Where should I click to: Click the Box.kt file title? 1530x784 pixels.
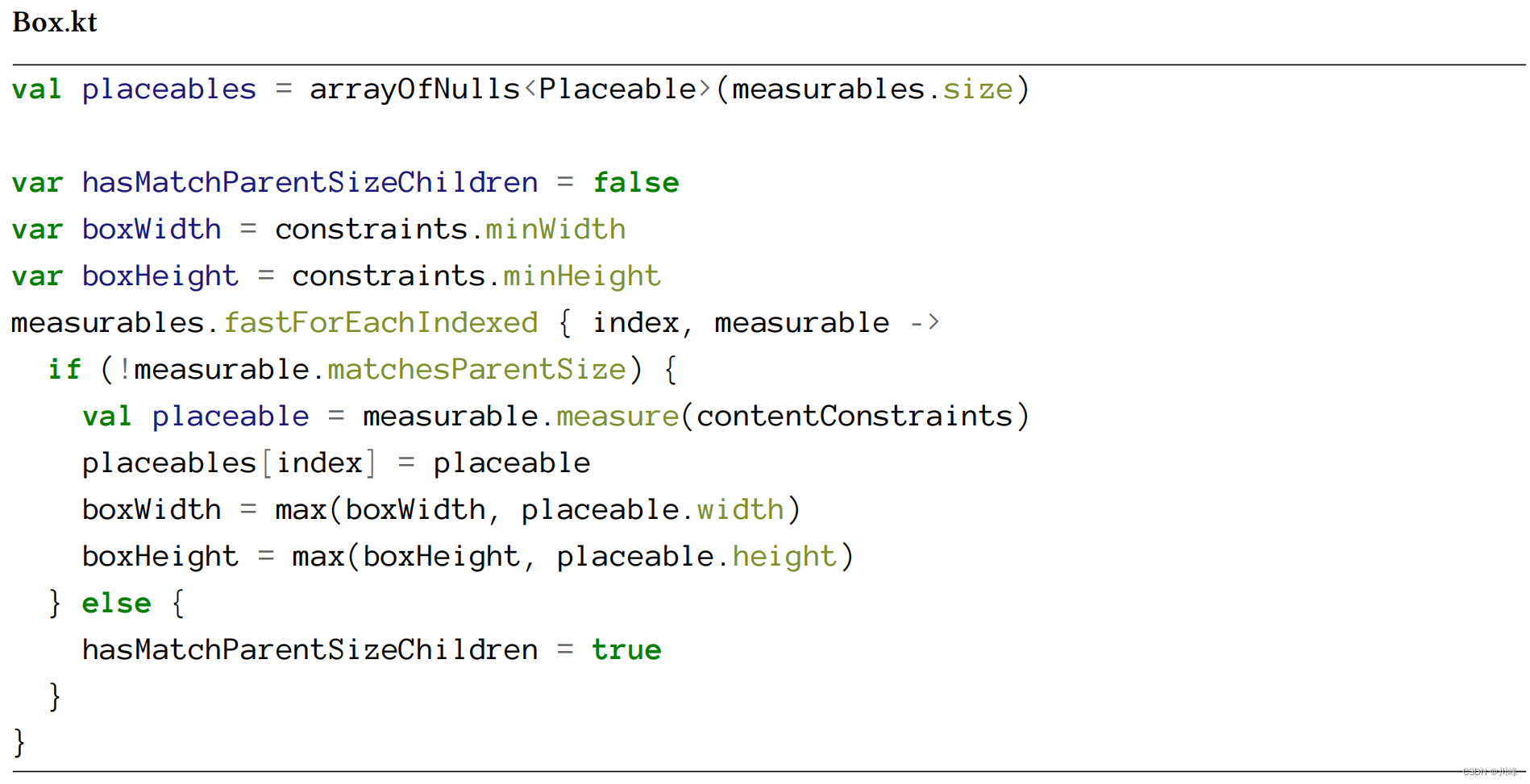tap(55, 23)
